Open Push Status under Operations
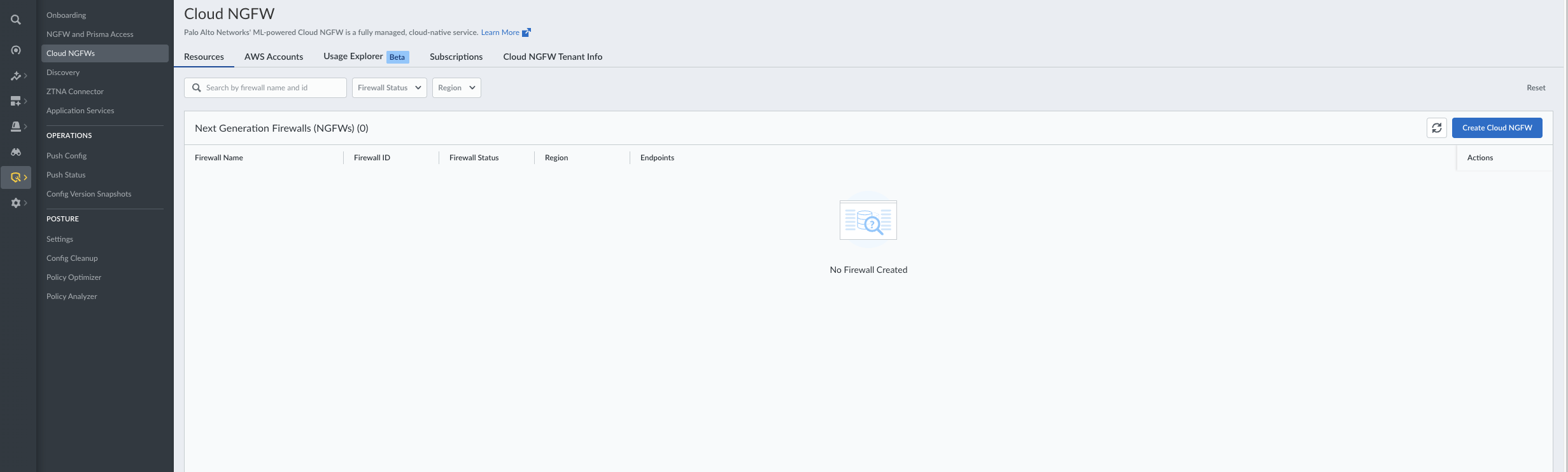Viewport: 1568px width, 472px height. (x=105, y=175)
